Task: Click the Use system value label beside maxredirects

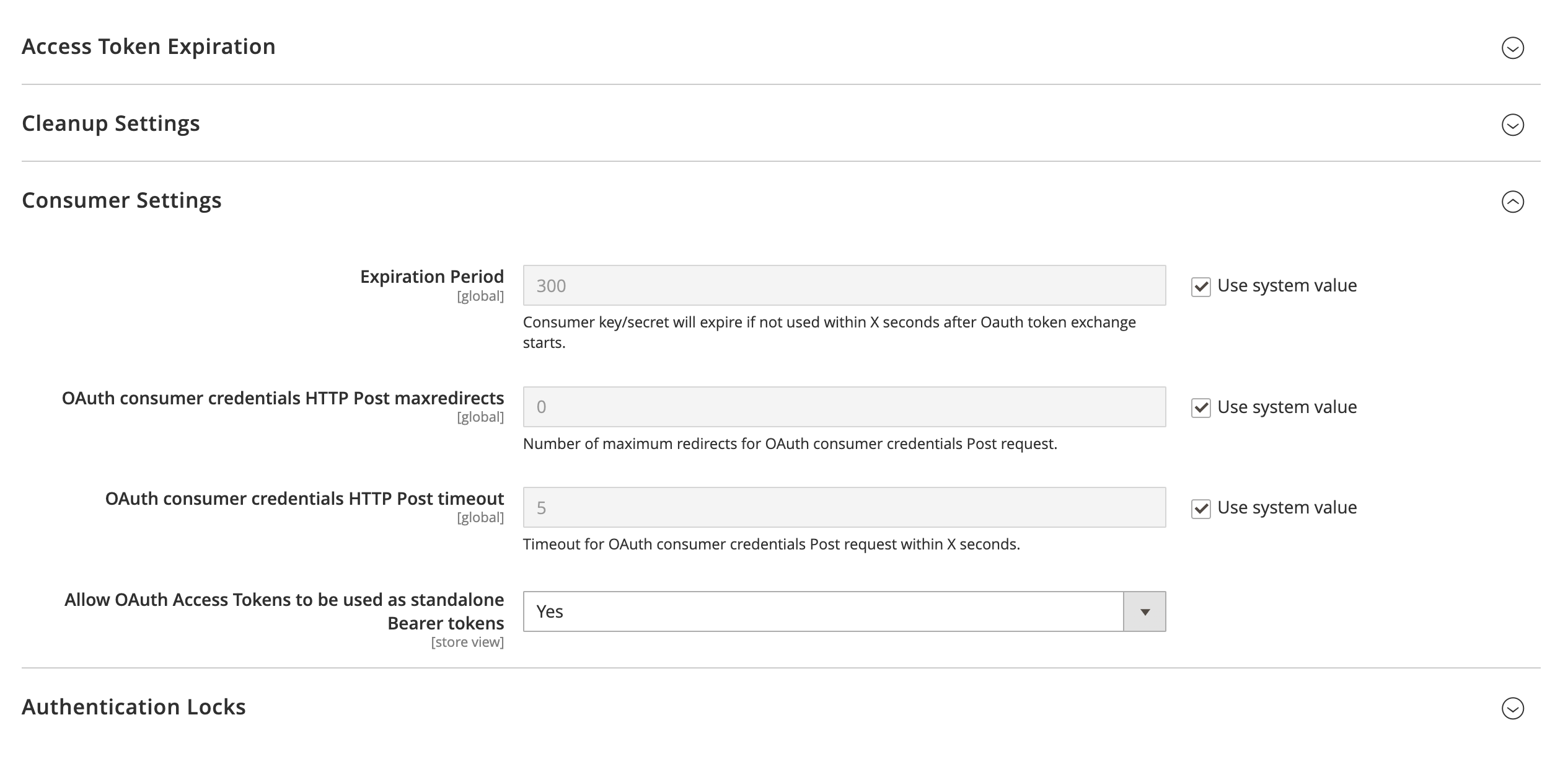Action: pos(1287,407)
